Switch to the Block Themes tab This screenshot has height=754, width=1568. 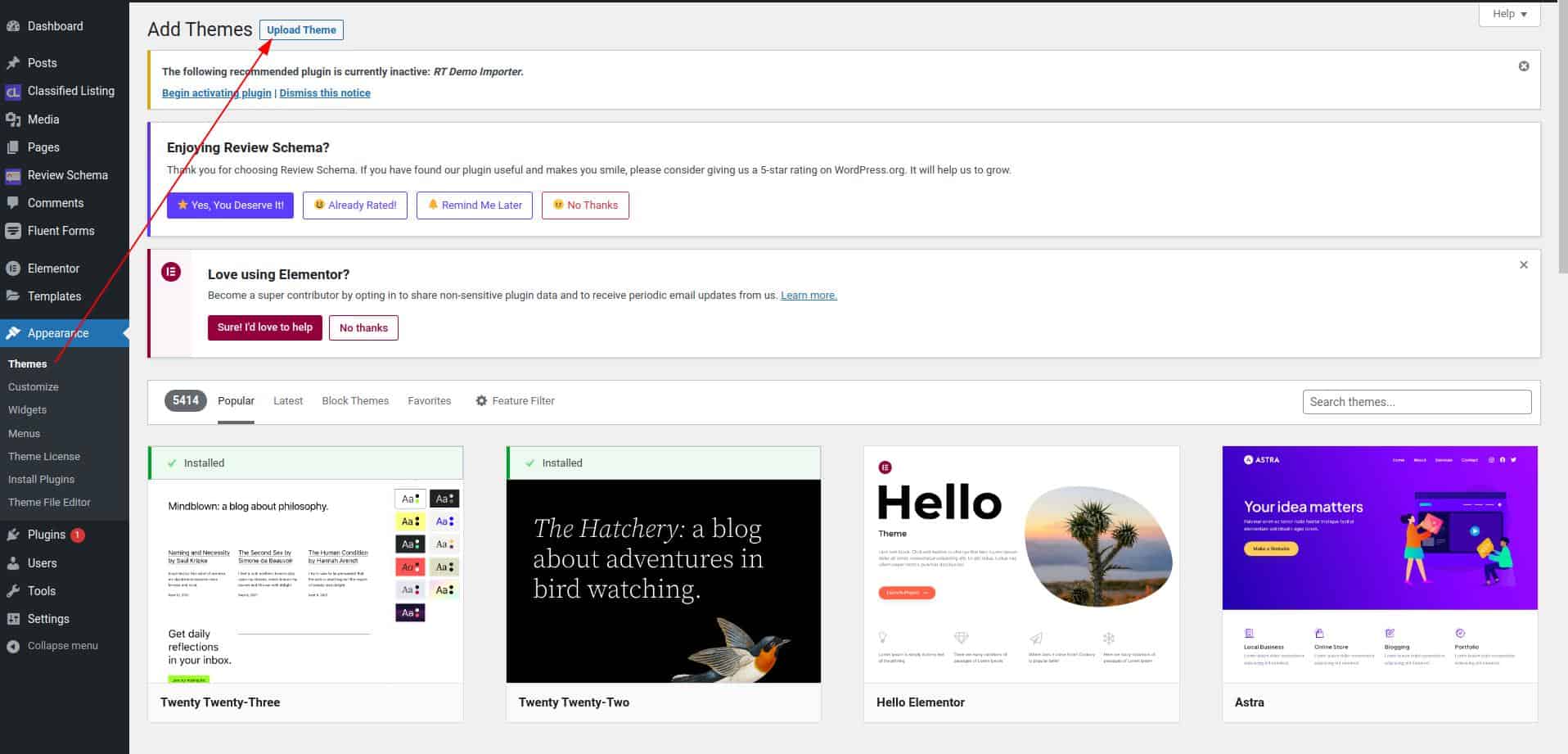coord(355,401)
